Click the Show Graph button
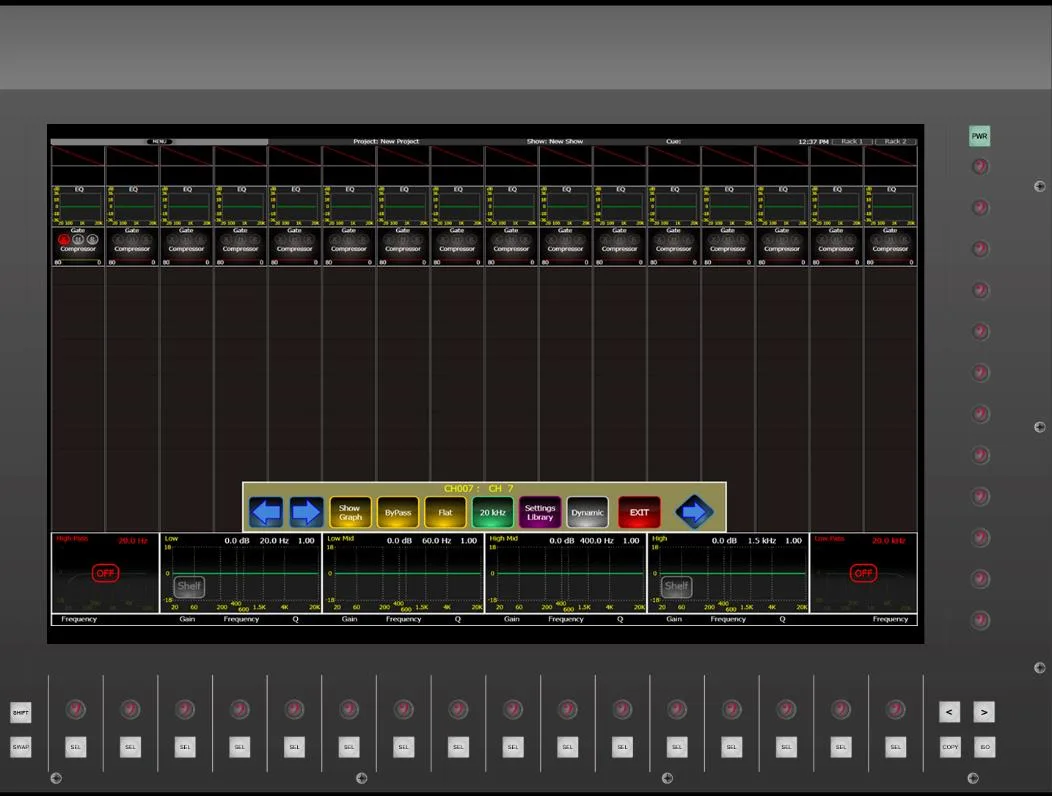 tap(350, 512)
